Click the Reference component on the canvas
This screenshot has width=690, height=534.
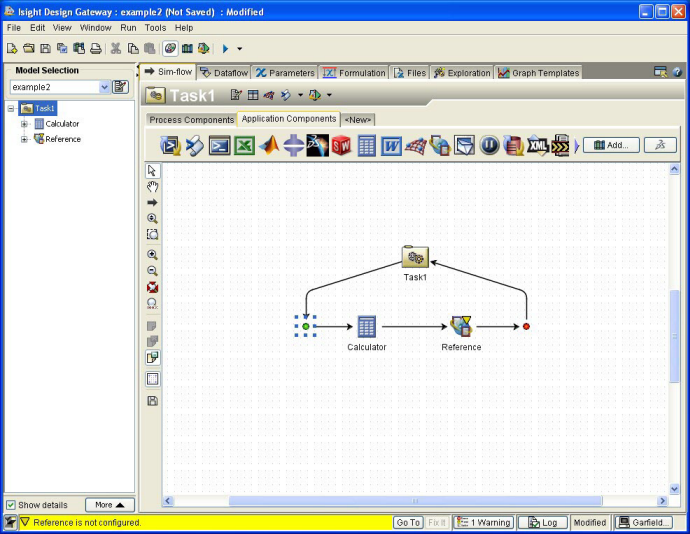[x=461, y=327]
